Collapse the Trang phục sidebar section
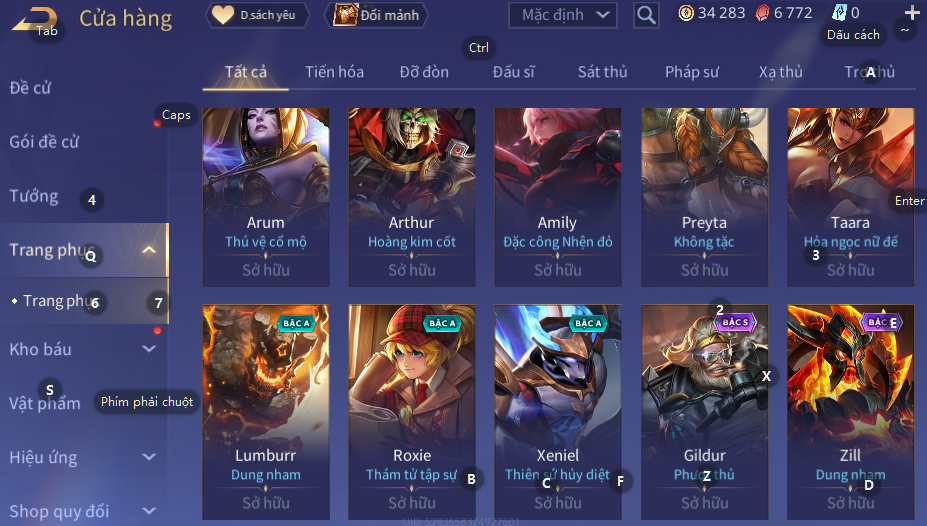Image resolution: width=927 pixels, height=526 pixels. click(149, 250)
